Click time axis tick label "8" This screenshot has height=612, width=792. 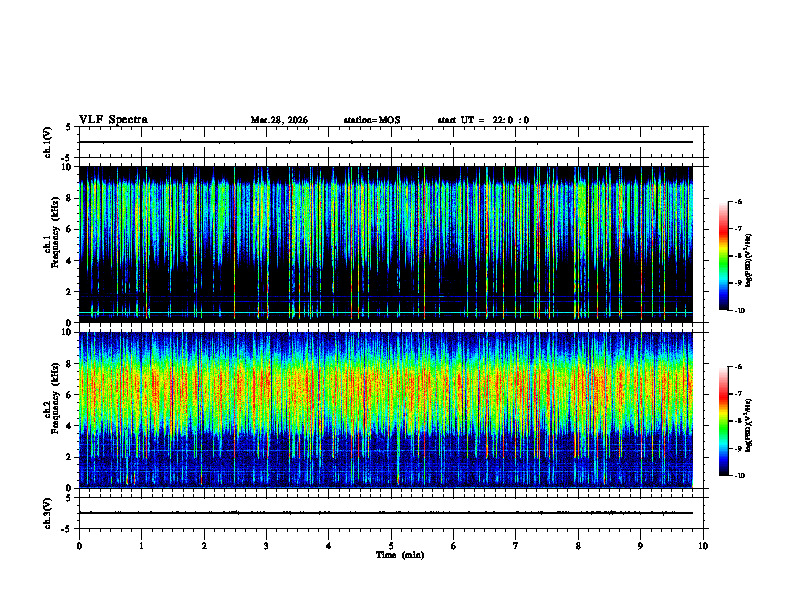[x=578, y=546]
